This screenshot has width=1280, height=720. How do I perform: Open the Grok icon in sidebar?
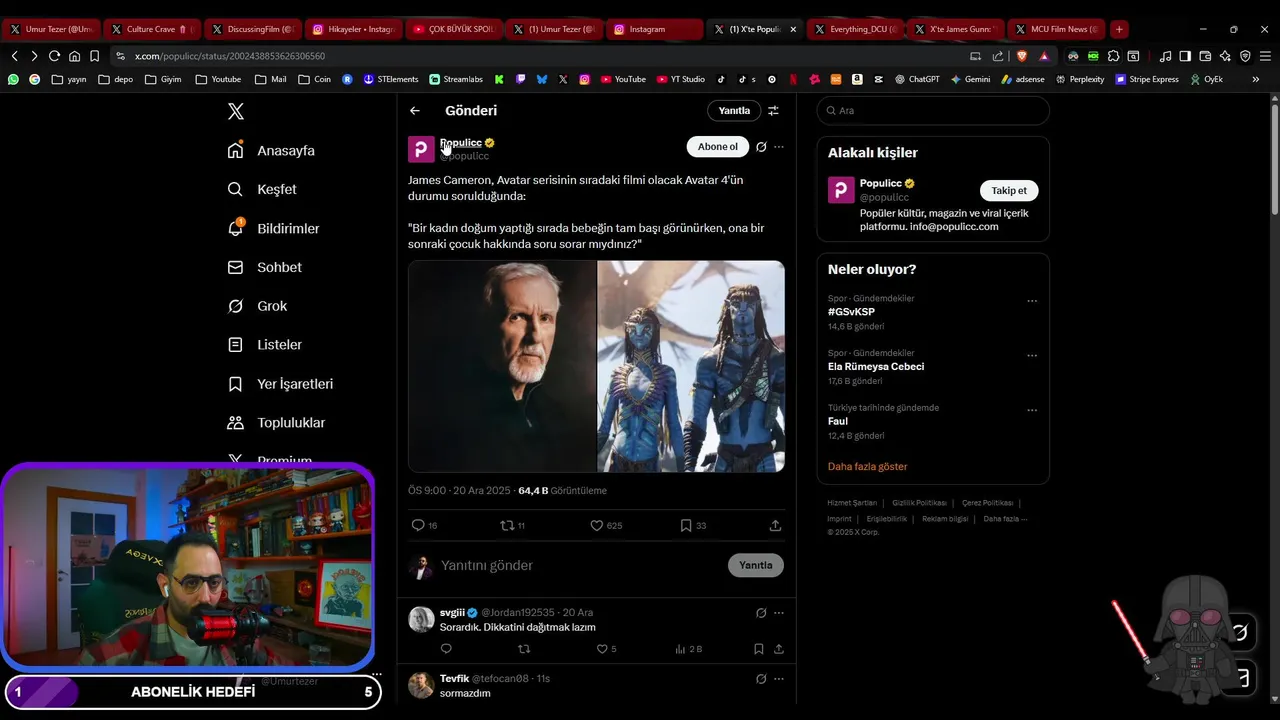coord(235,306)
